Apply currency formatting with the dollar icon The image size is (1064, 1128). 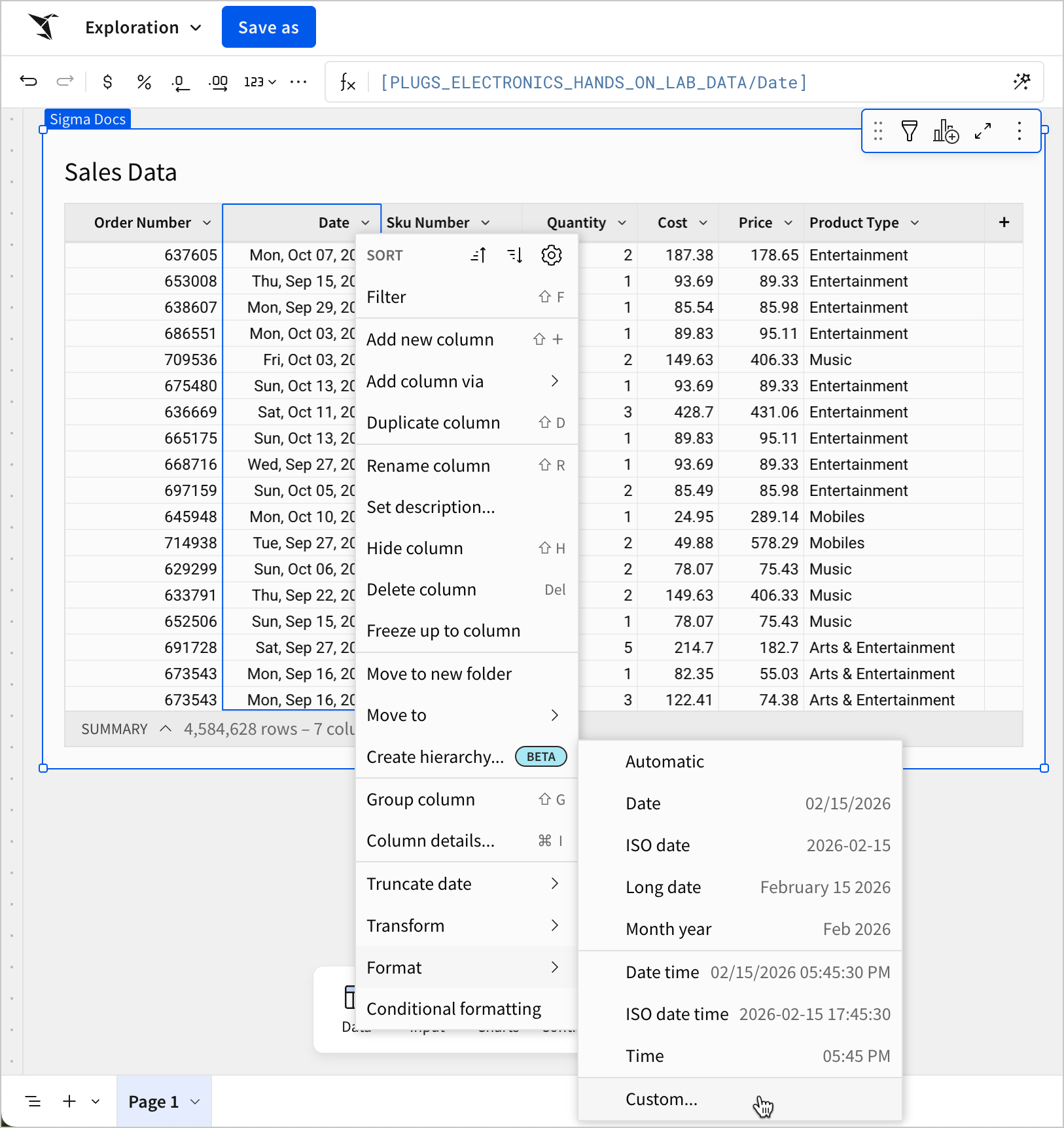point(107,82)
